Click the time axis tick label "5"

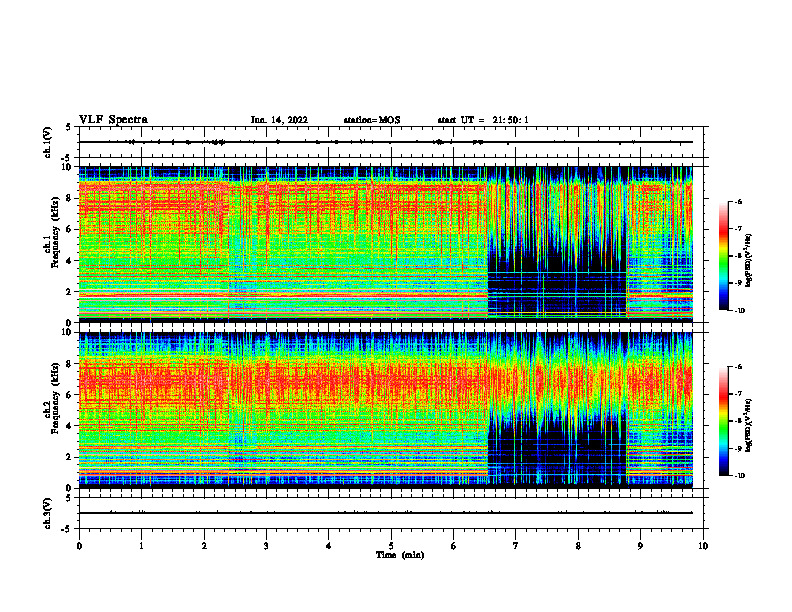point(391,546)
